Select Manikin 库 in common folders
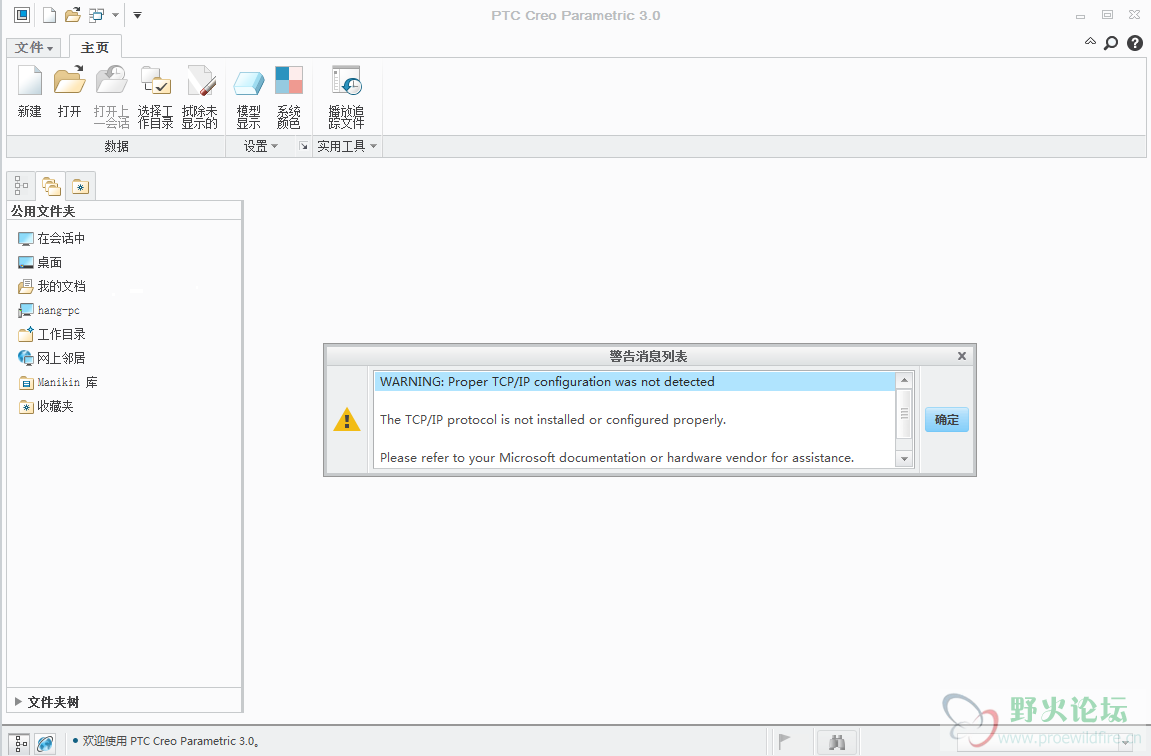1151x756 pixels. 57,382
